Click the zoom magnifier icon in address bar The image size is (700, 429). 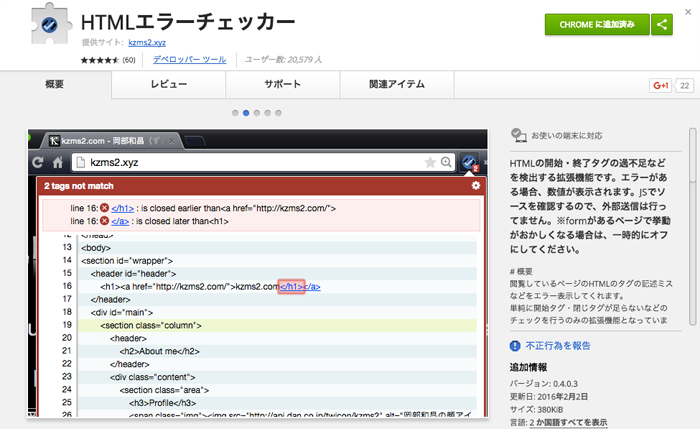446,162
